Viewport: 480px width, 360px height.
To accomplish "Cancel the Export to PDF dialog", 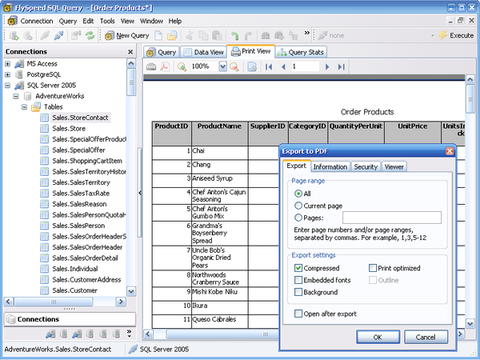I will (426, 337).
